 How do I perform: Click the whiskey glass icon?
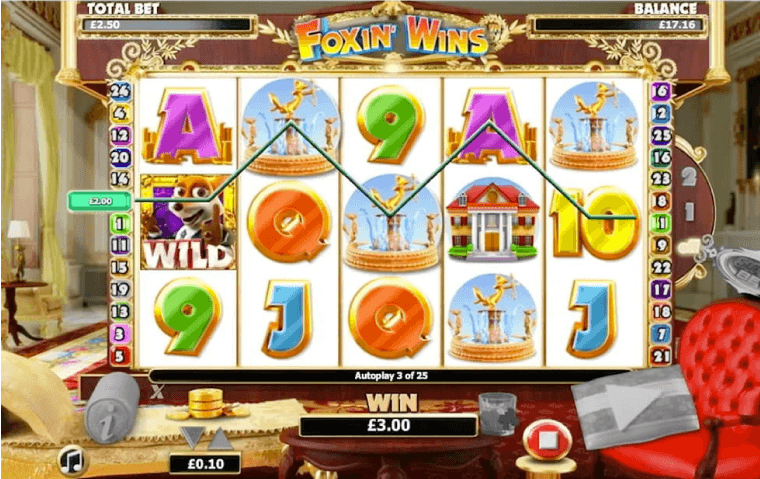coord(498,414)
